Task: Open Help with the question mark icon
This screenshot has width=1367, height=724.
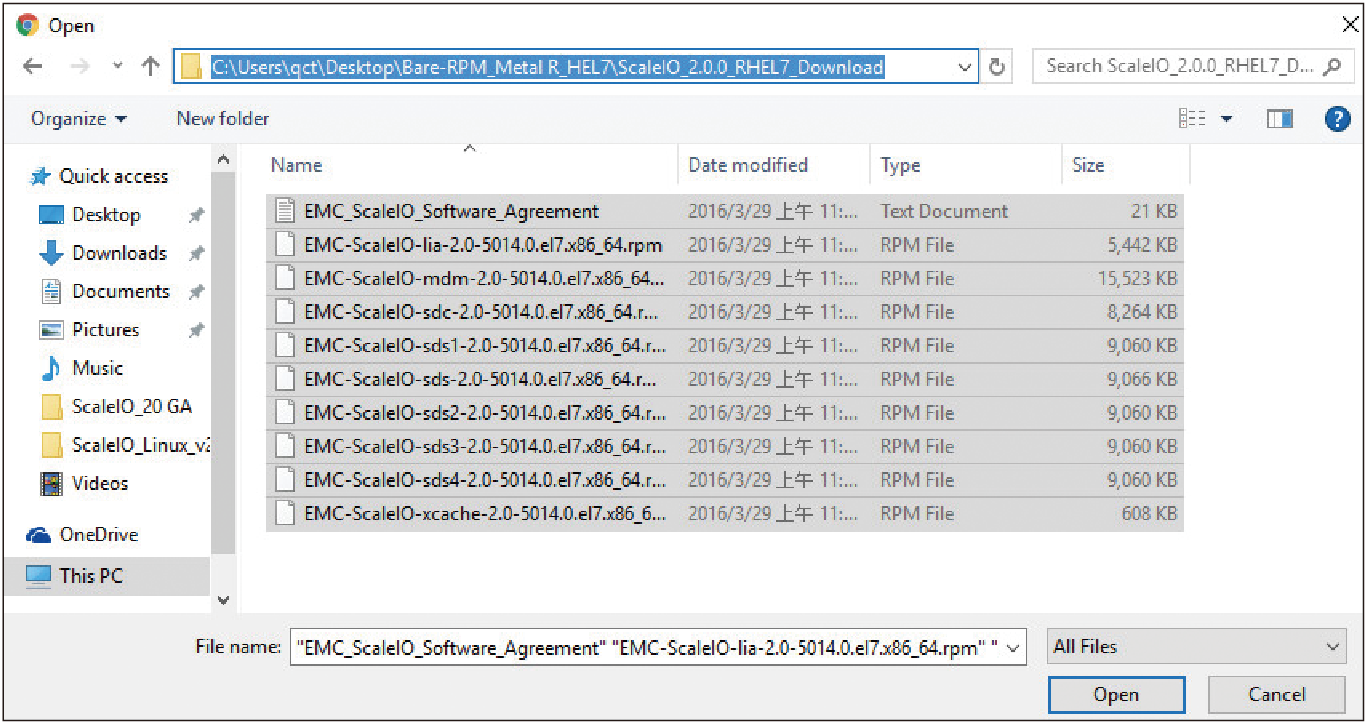Action: pyautogui.click(x=1337, y=119)
